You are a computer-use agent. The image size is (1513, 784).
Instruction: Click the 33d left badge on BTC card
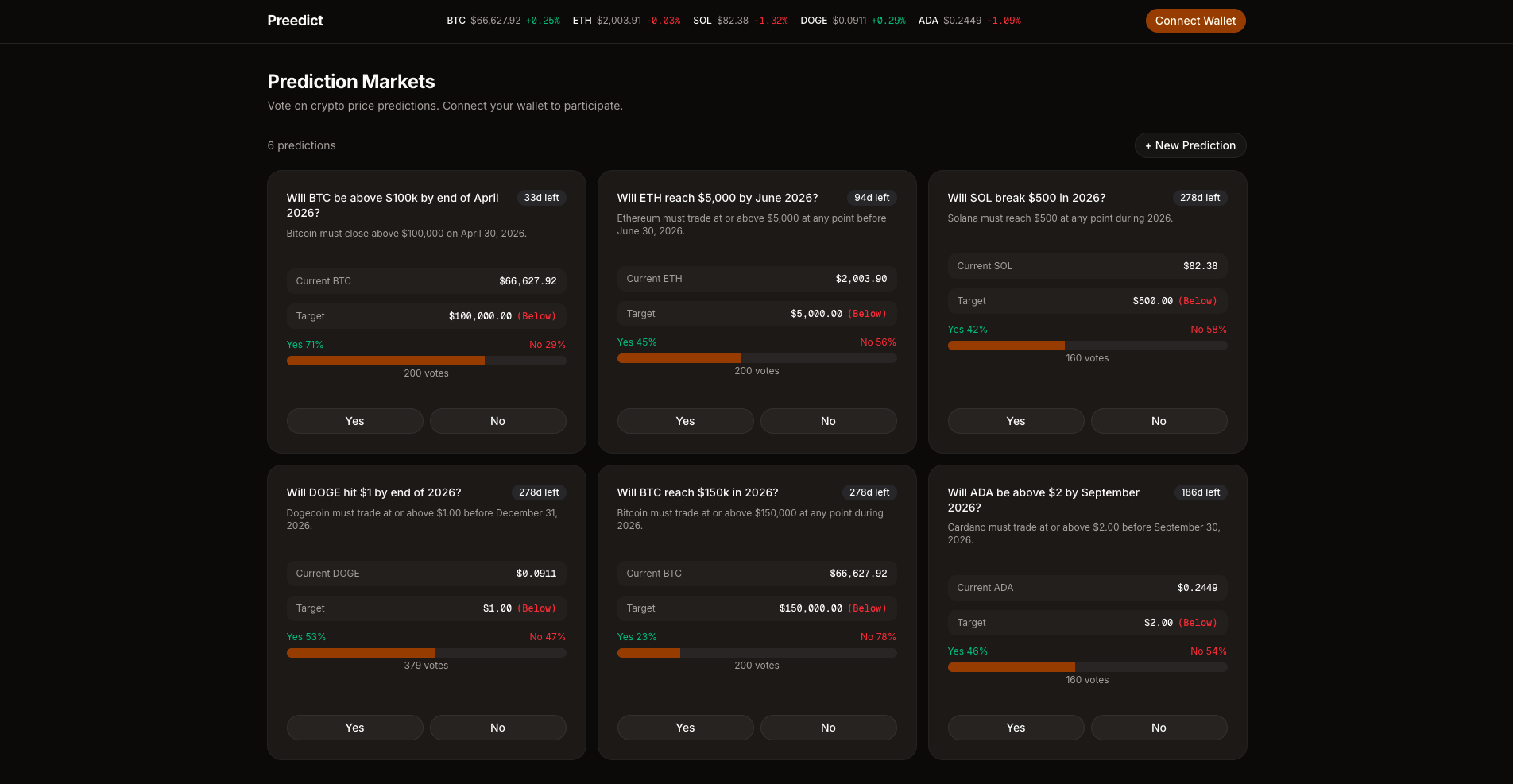point(541,198)
